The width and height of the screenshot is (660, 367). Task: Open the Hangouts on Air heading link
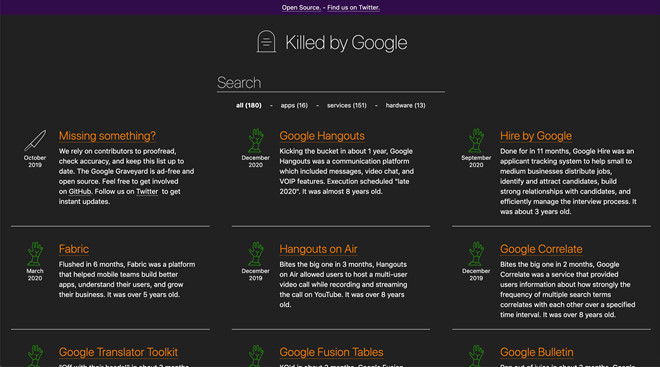pos(318,249)
